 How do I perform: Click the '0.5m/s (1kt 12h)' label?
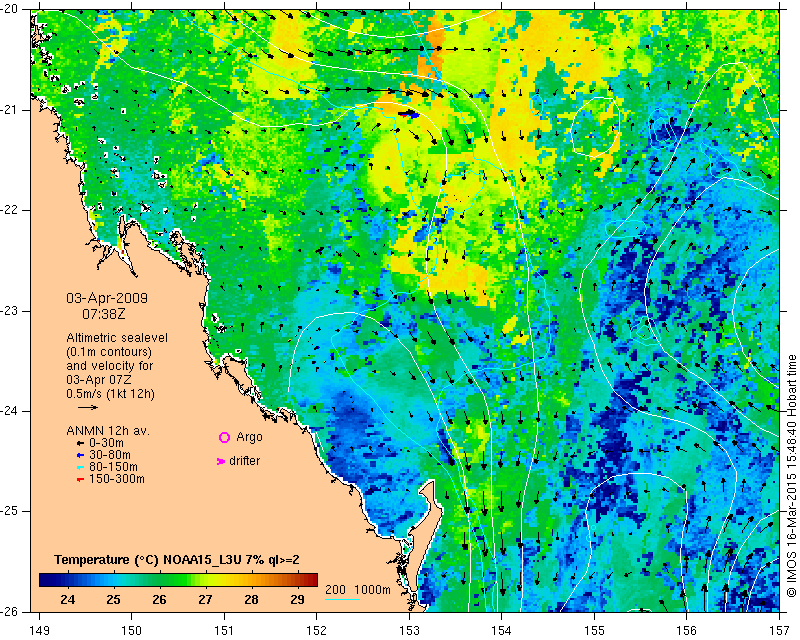coord(110,394)
